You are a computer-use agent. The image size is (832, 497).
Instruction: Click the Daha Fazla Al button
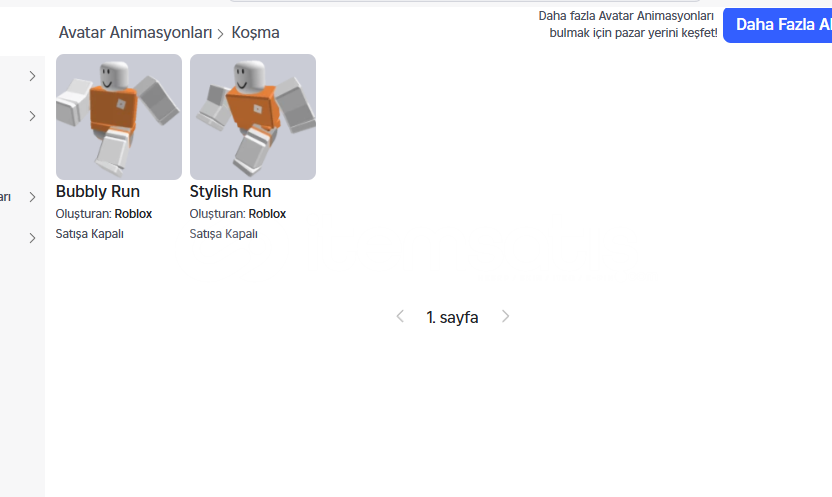point(778,25)
